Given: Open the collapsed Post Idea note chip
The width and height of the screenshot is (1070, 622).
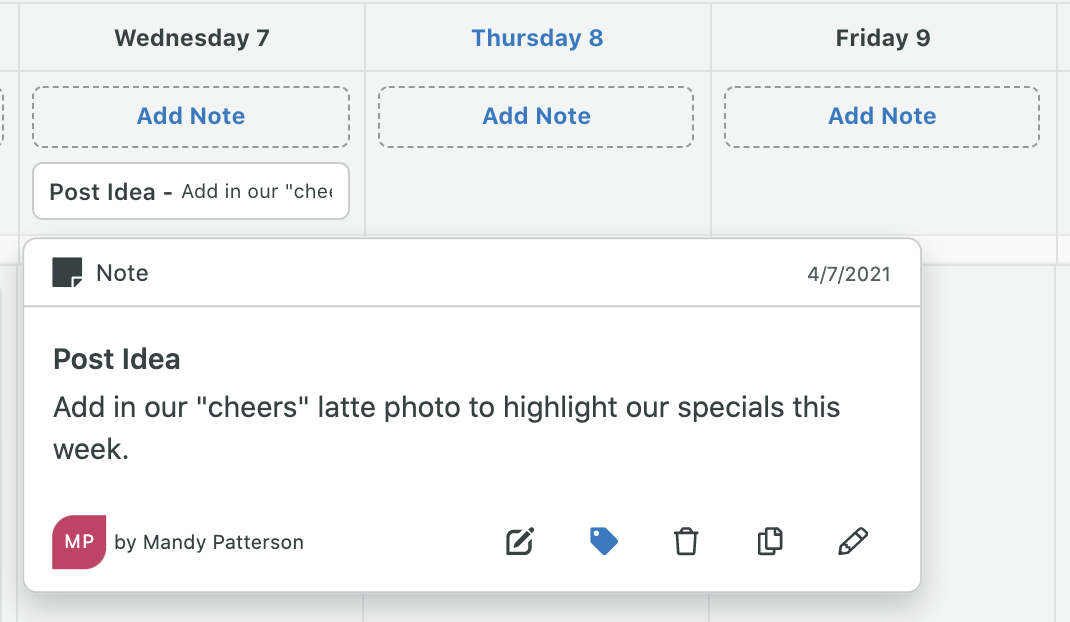Looking at the screenshot, I should point(191,191).
